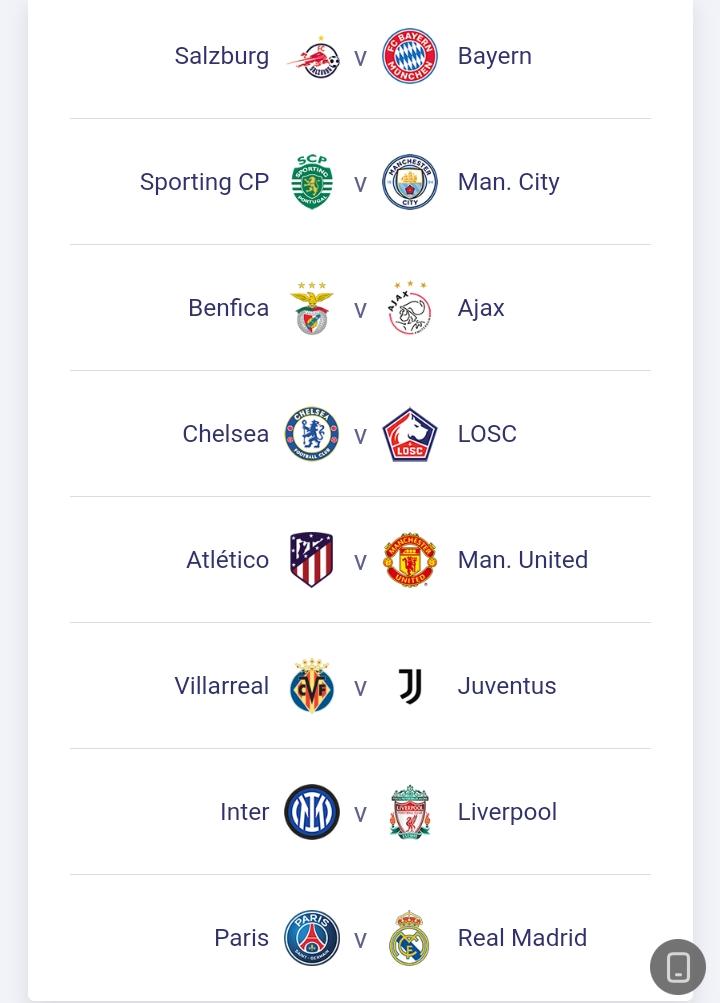The height and width of the screenshot is (1003, 720).
Task: Tap the Atlético Madrid crest
Action: tap(312, 560)
